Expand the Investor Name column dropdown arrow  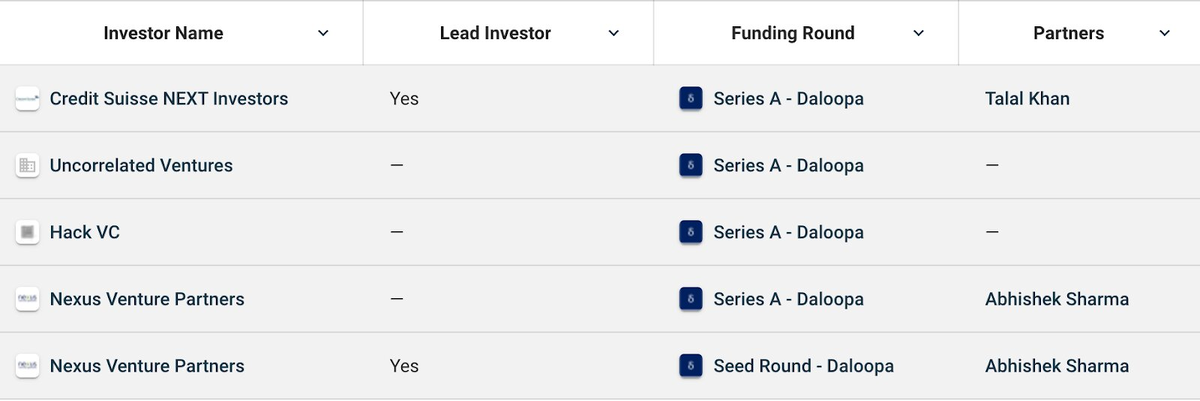pos(323,34)
